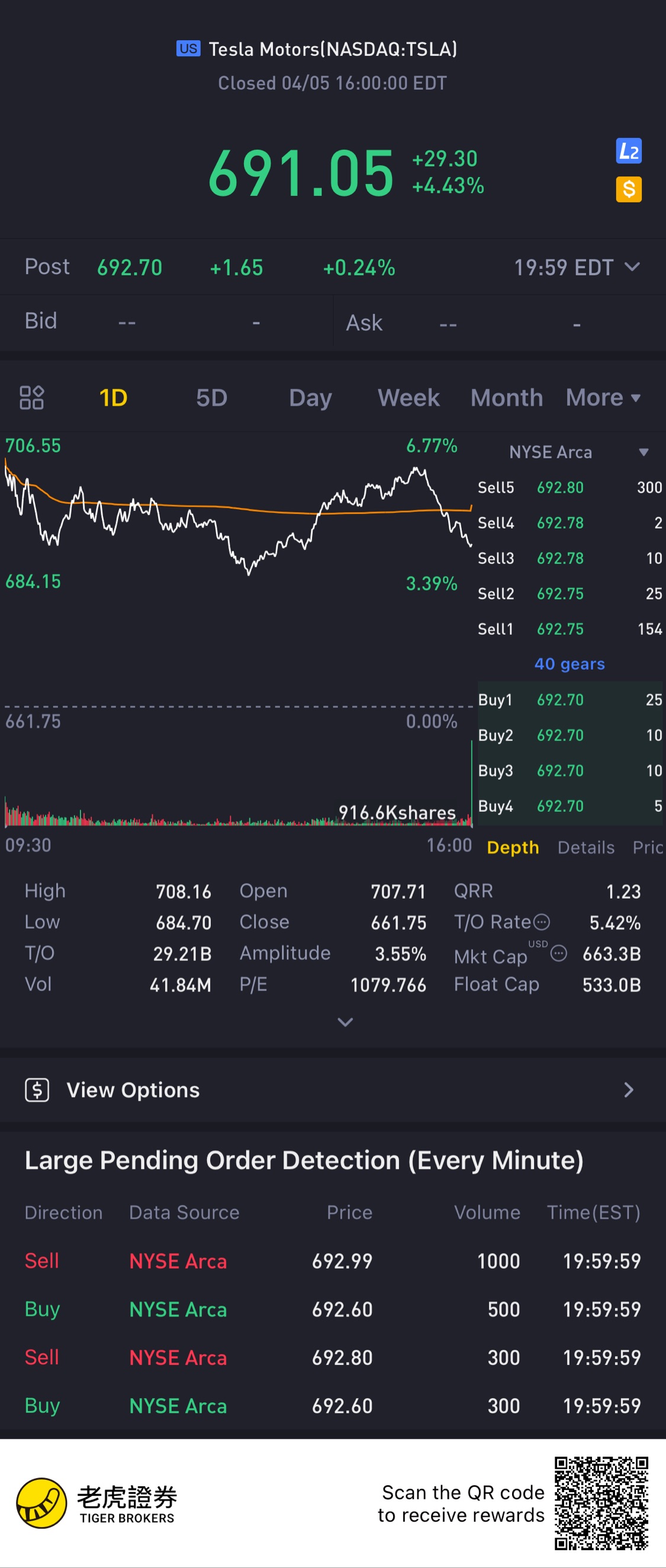
Task: Tap the info icon beside T/O Rate
Action: click(541, 922)
